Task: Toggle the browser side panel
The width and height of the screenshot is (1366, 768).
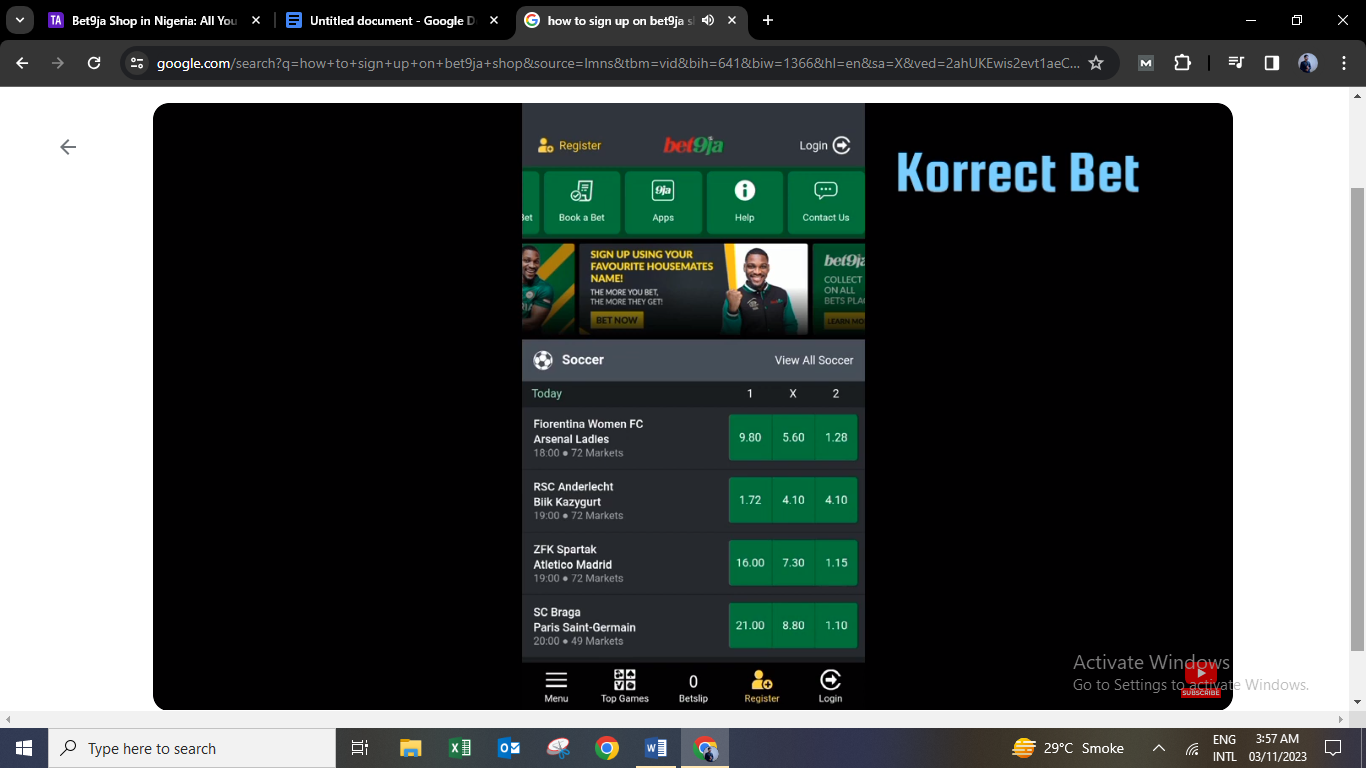Action: (1272, 63)
